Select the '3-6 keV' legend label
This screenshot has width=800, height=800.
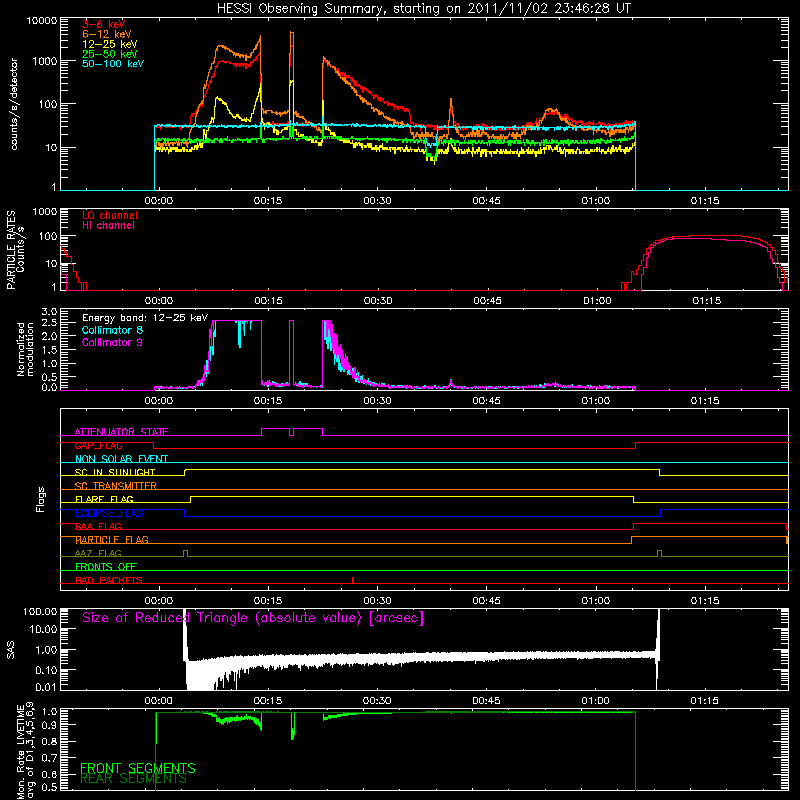(x=103, y=24)
